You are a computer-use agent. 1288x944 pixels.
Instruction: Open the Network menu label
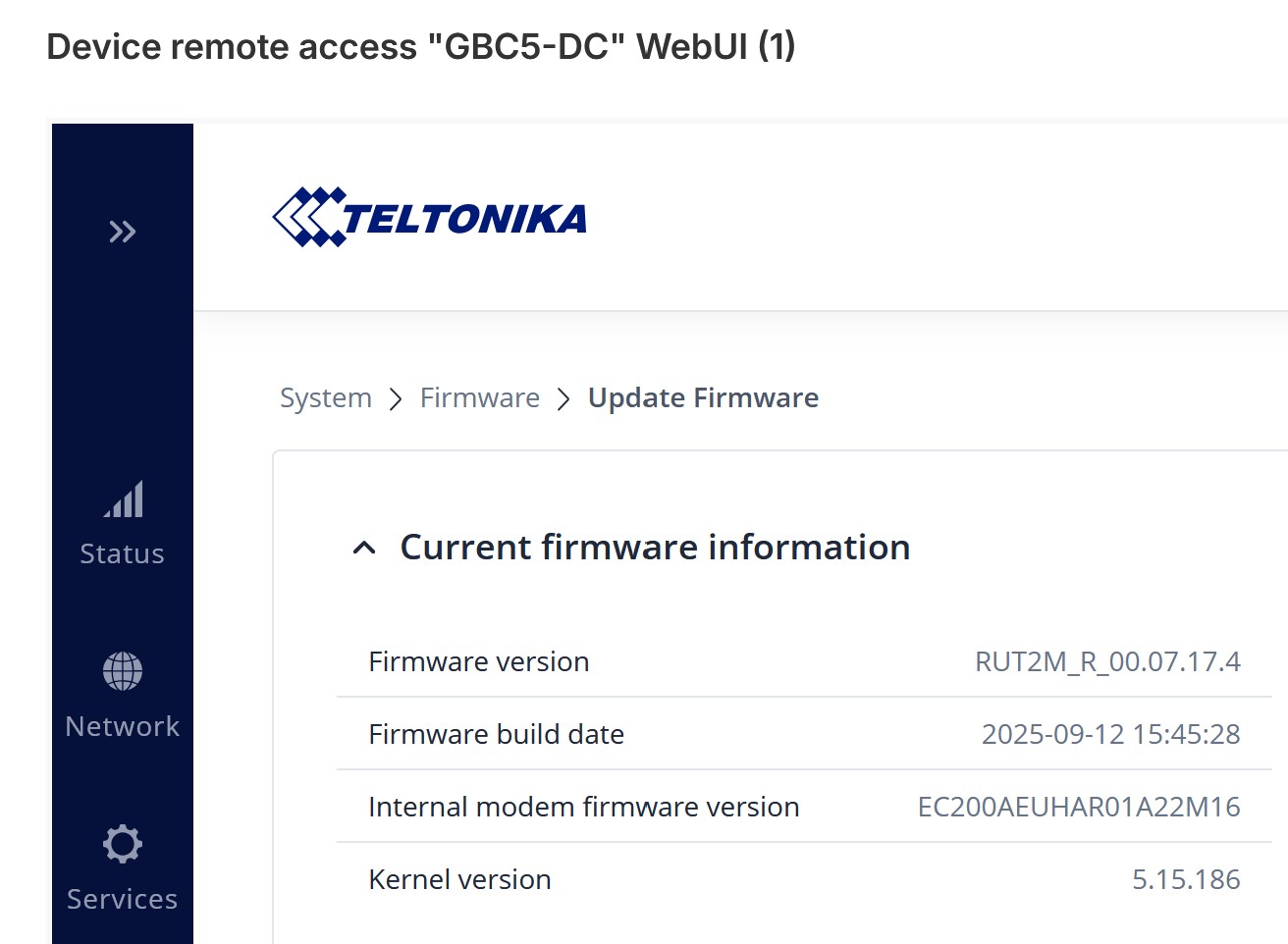122,726
